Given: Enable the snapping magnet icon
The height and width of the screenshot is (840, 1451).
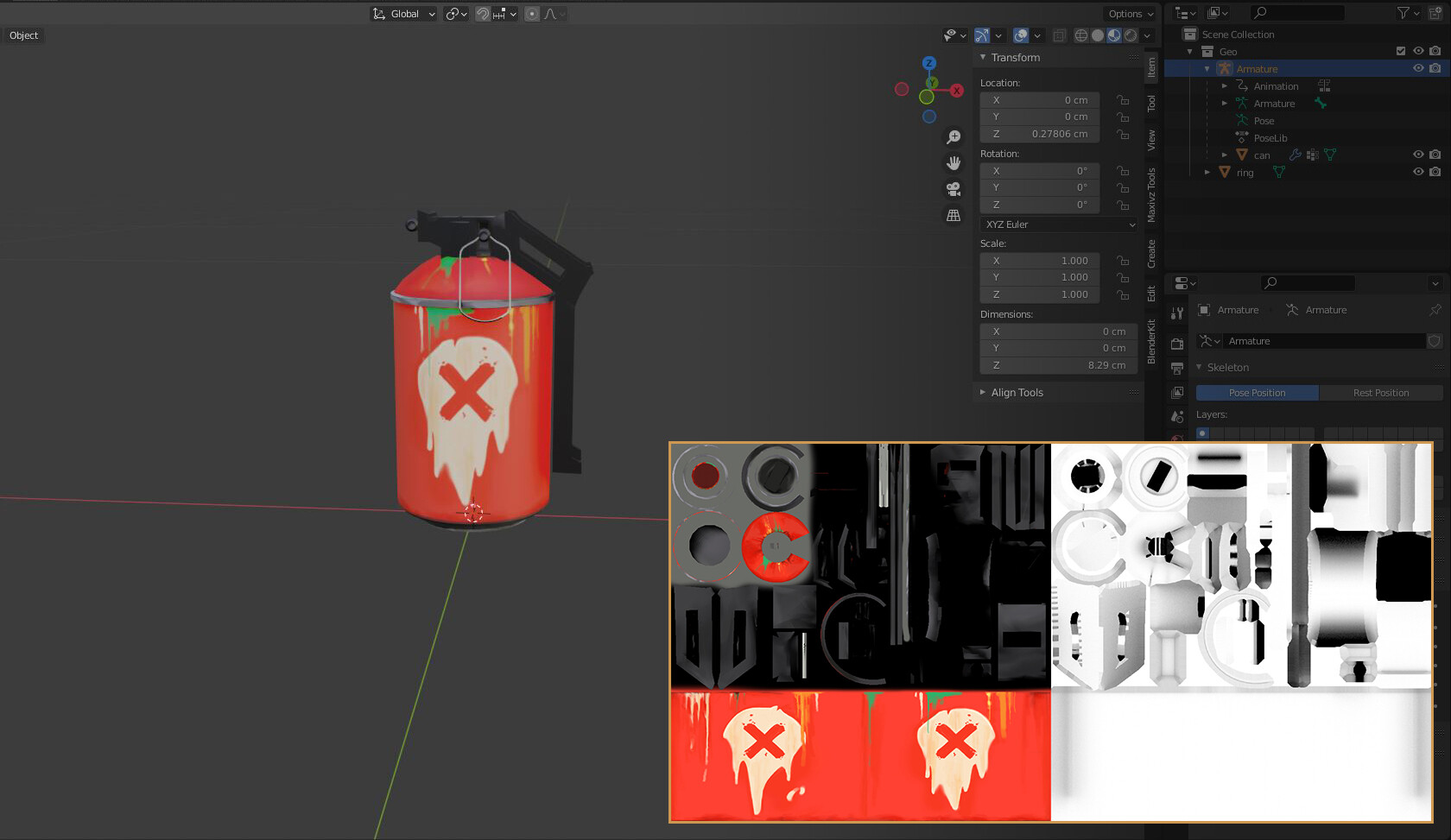Looking at the screenshot, I should click(x=483, y=14).
